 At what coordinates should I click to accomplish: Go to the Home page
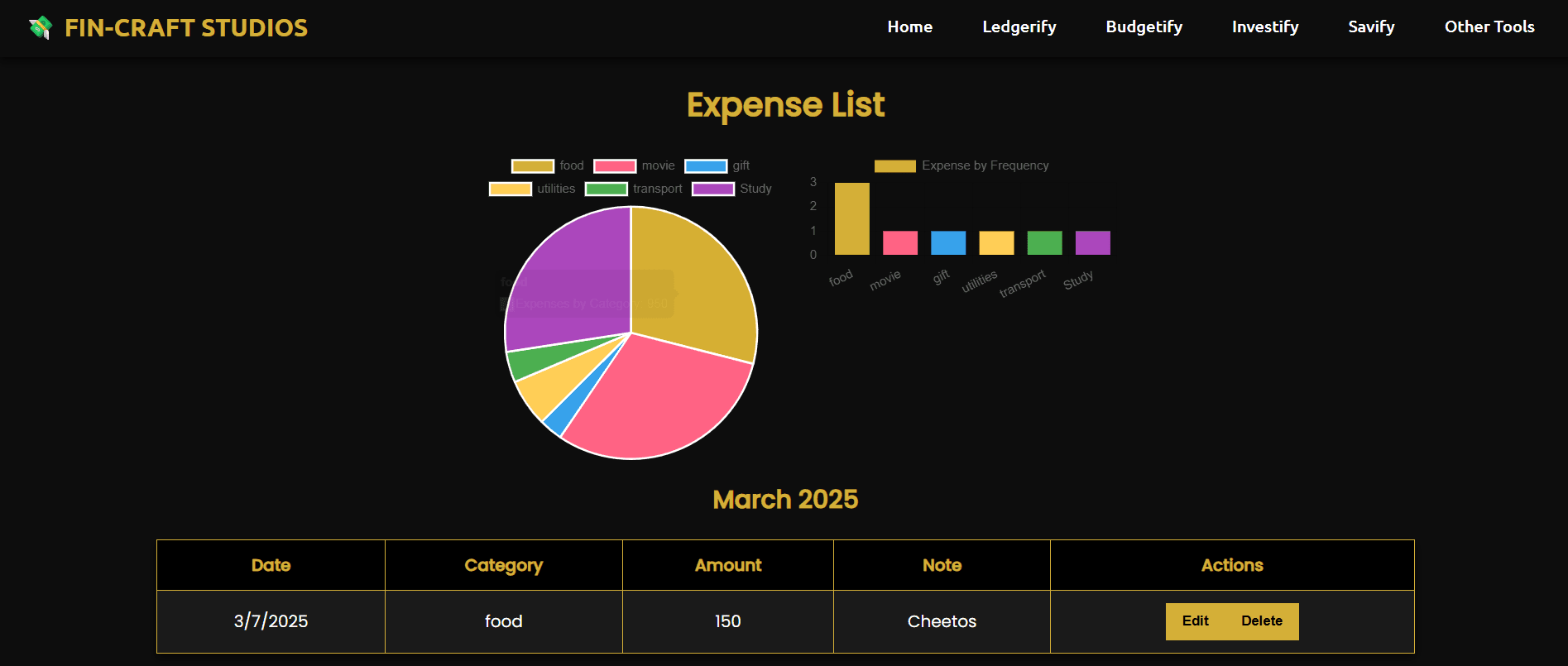point(910,26)
